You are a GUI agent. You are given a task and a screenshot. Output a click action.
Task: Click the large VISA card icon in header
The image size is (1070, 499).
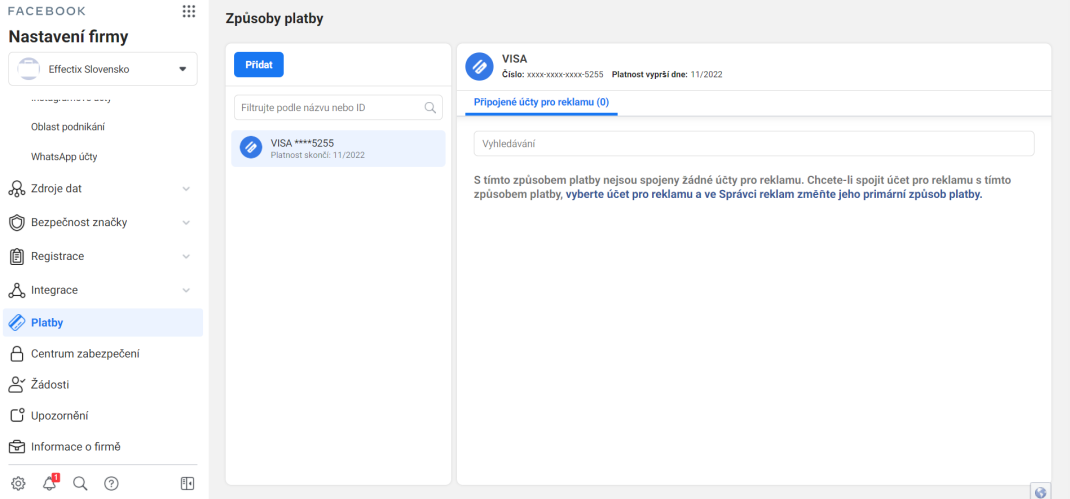(x=479, y=66)
